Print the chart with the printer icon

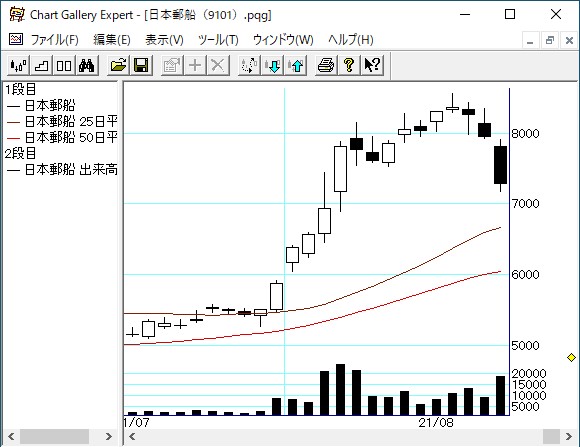coord(326,65)
